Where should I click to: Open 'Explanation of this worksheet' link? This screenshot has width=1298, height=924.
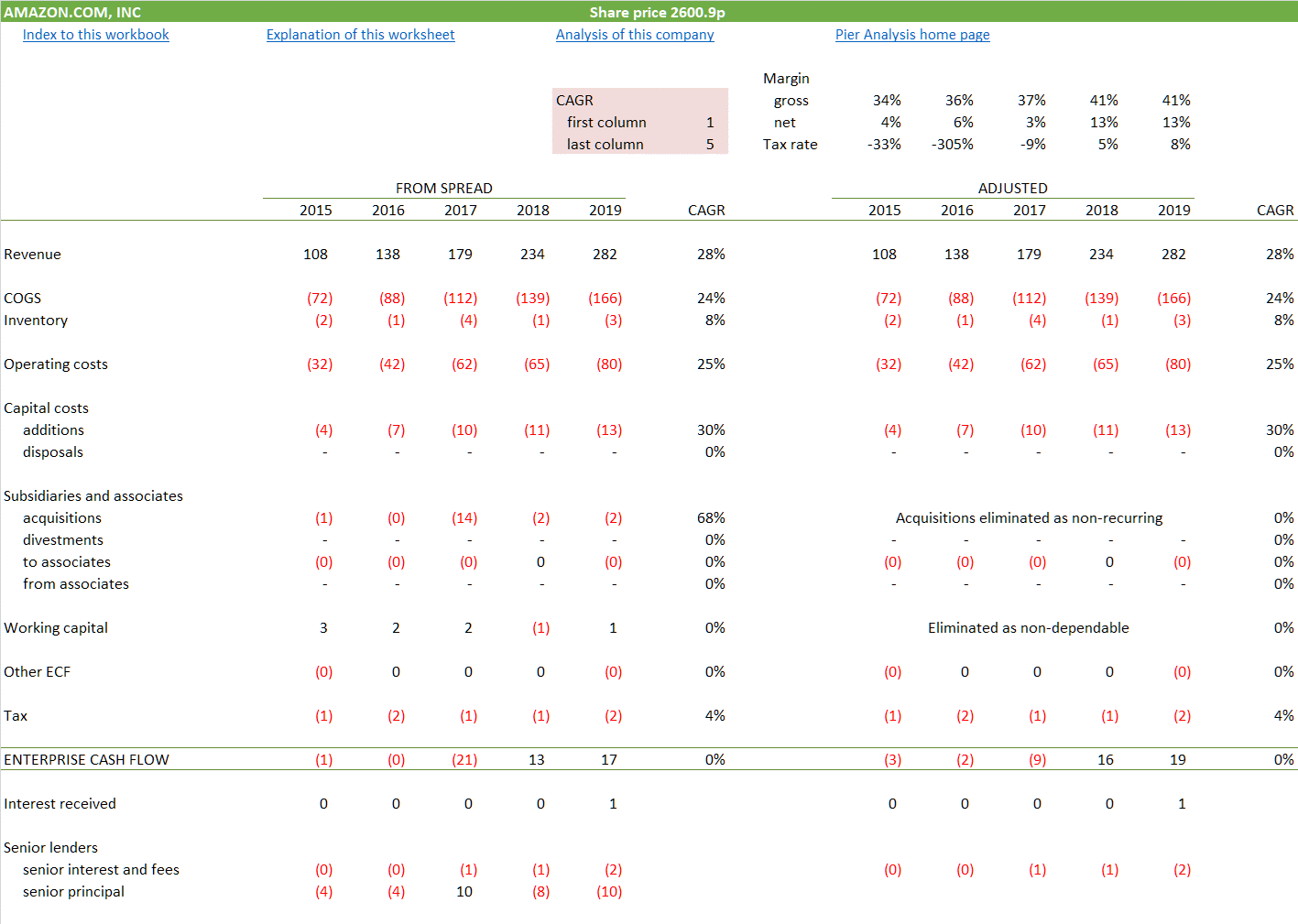(x=360, y=35)
